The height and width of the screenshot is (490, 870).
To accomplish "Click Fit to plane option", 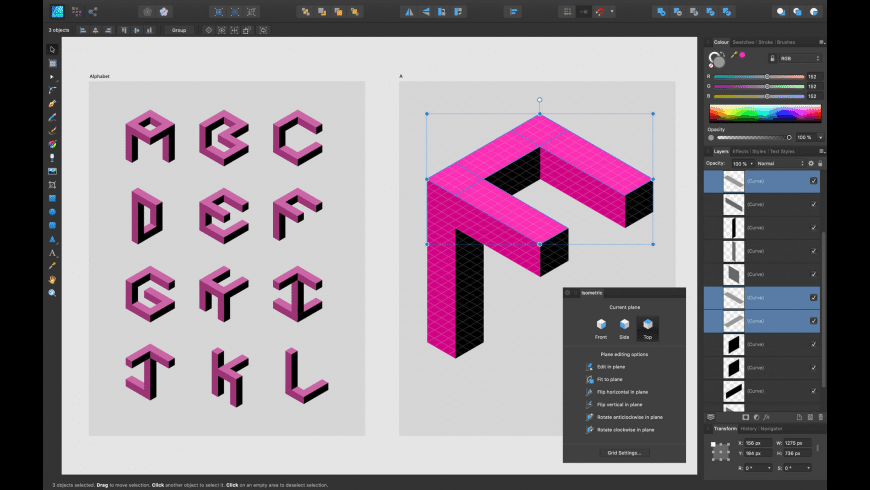I will (x=604, y=380).
